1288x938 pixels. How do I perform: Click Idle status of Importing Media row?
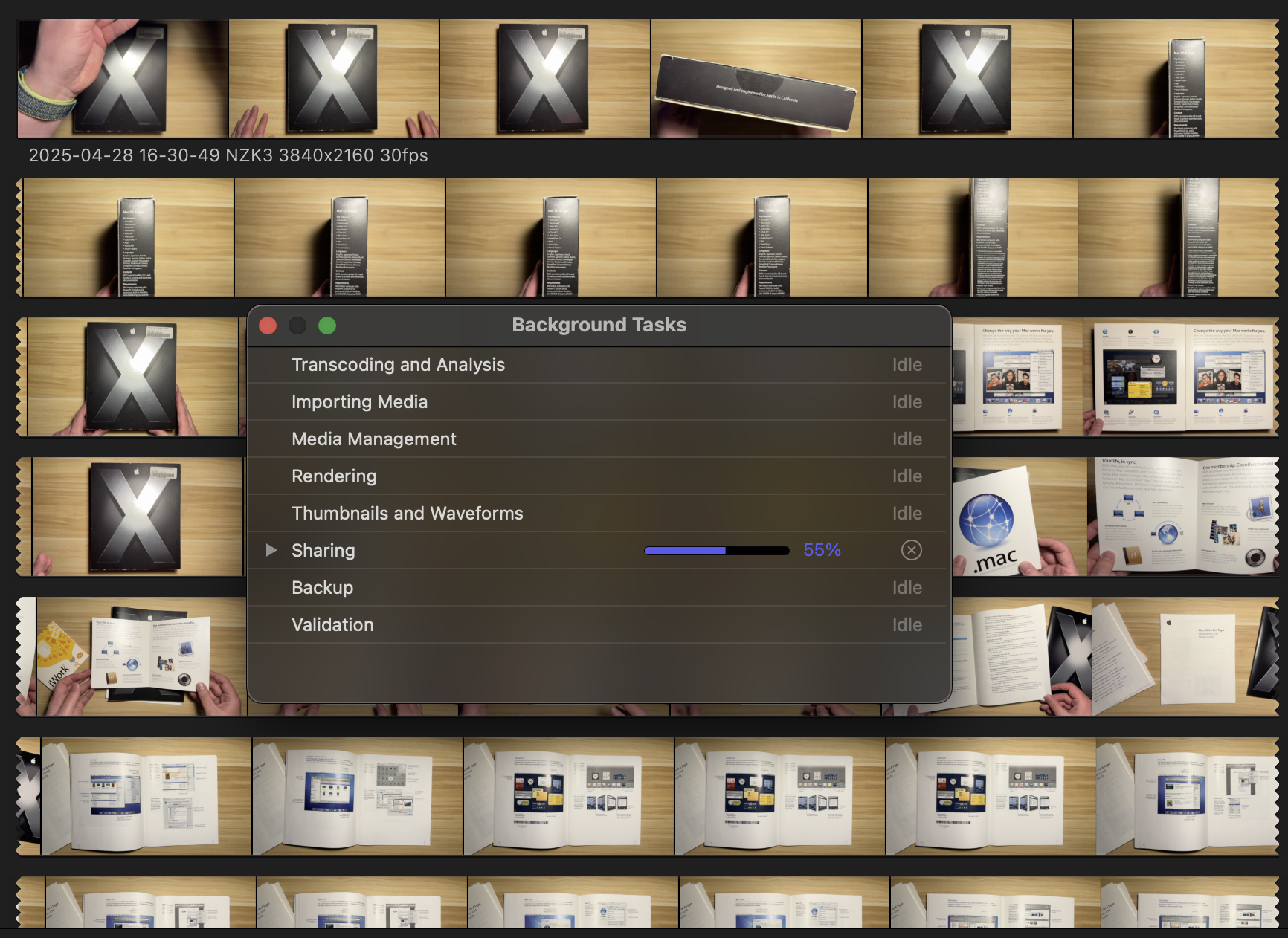click(907, 402)
